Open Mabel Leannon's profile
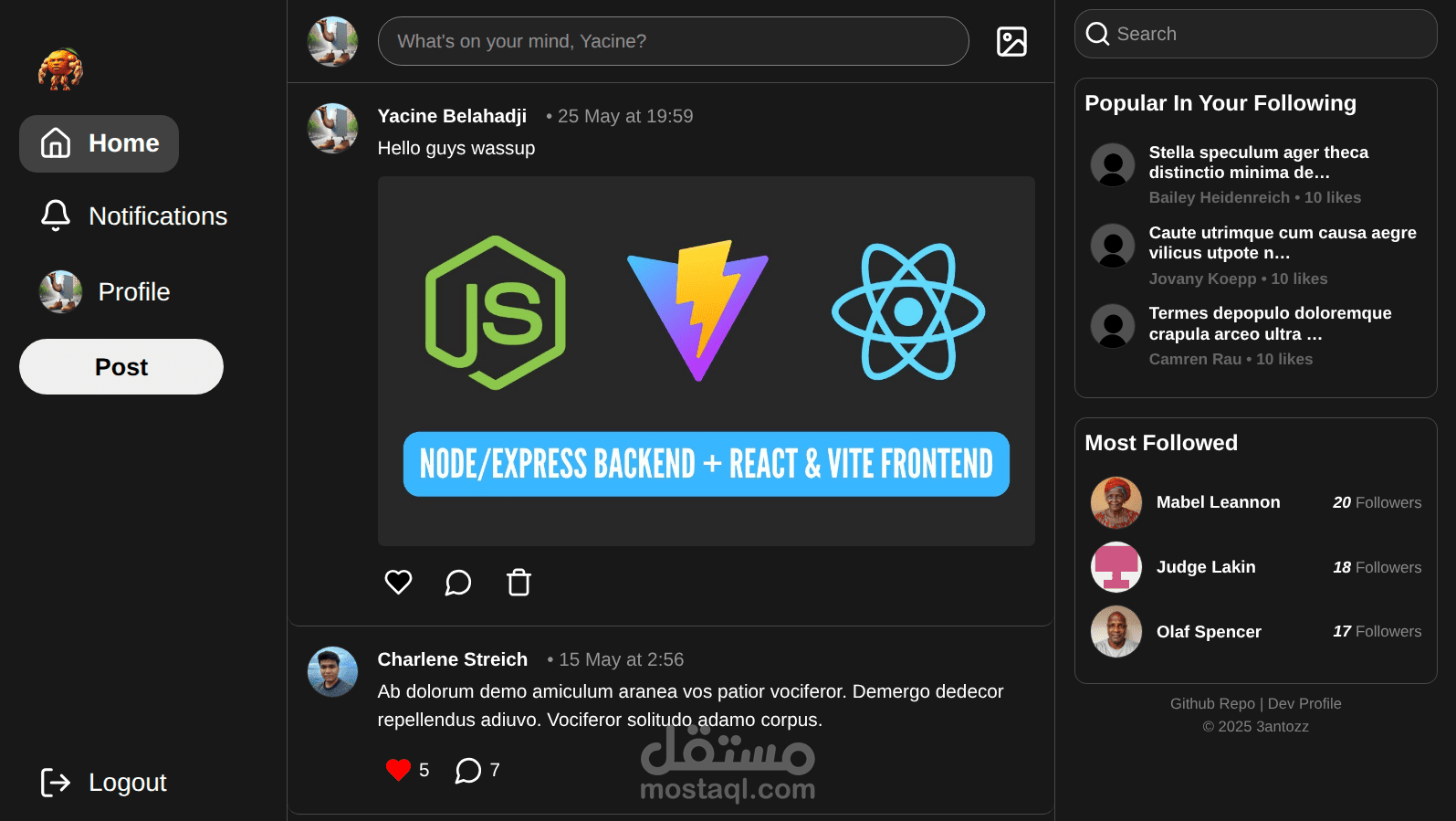 [x=1218, y=502]
